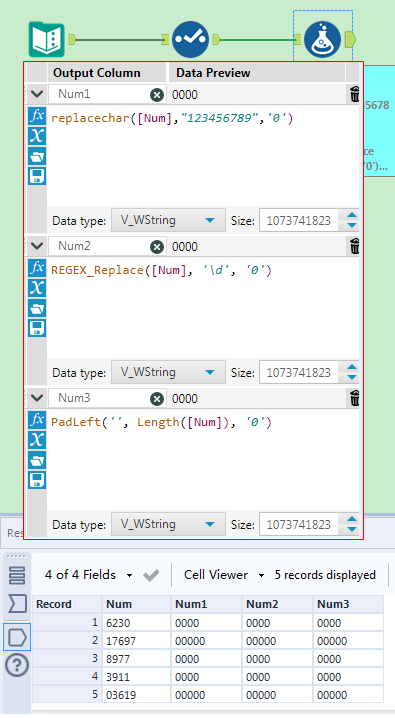Click the Num column header in results

point(136,604)
